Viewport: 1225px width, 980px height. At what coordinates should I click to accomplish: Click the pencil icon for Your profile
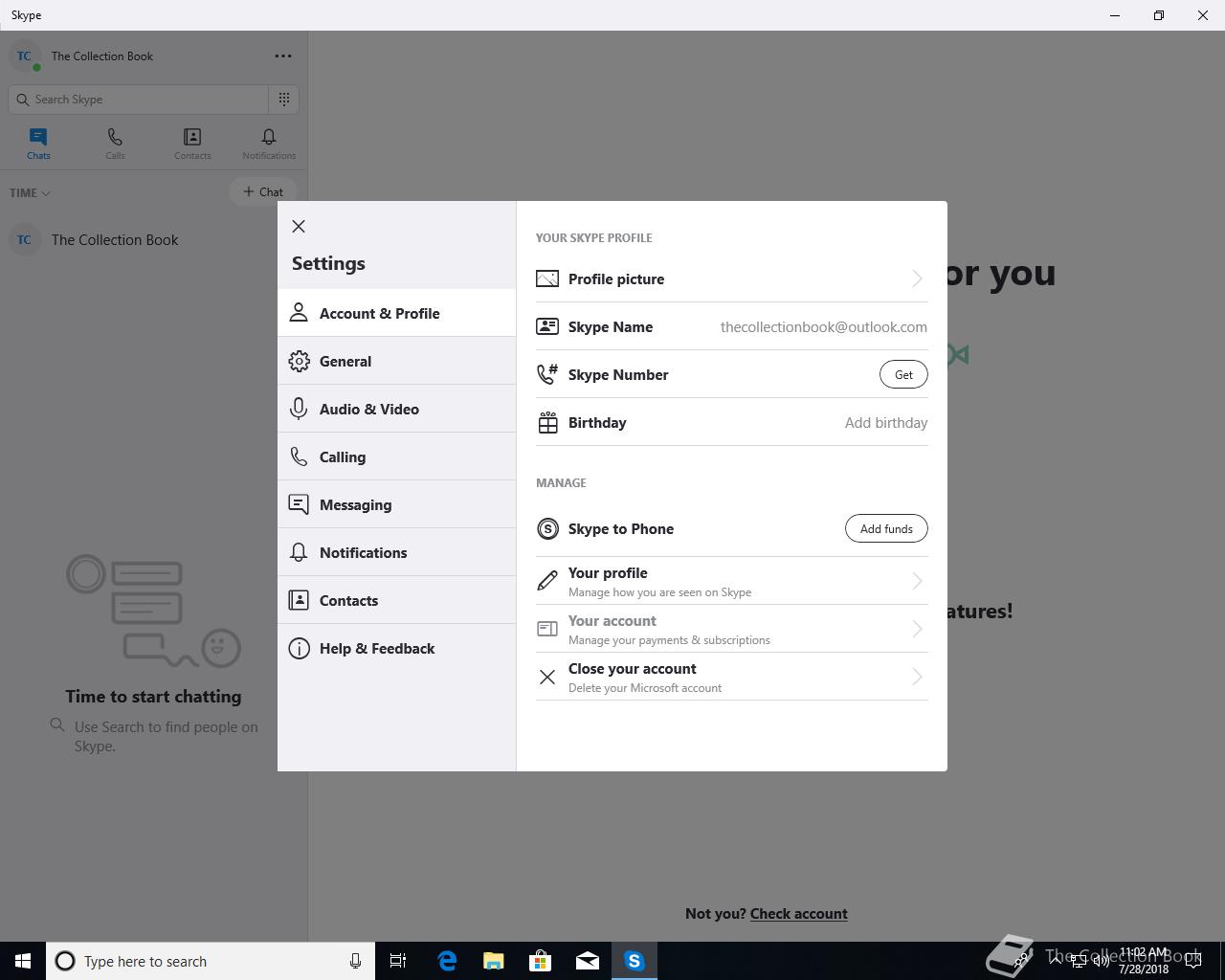(x=547, y=581)
